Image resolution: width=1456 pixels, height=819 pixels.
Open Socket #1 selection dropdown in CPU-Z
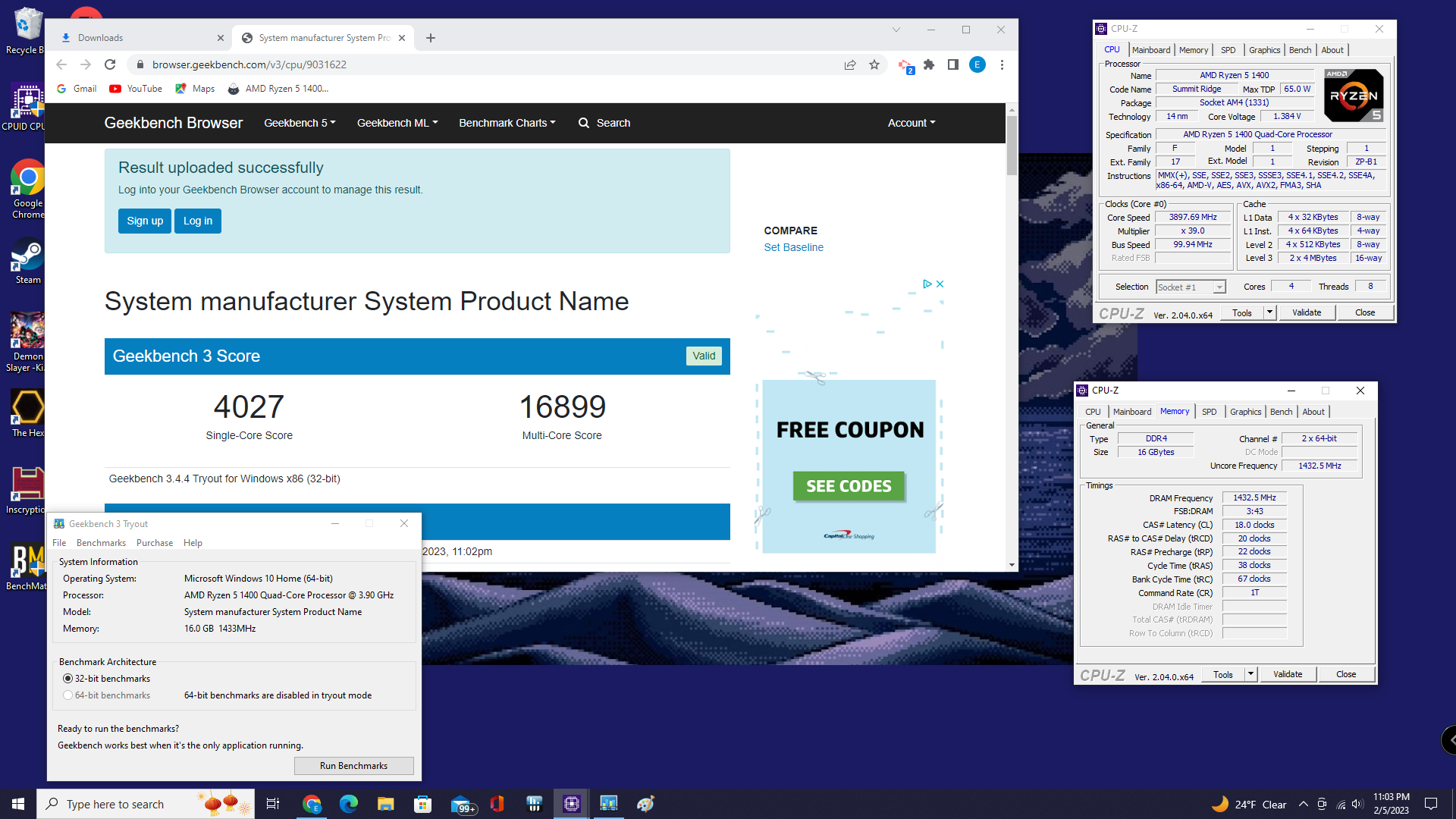pyautogui.click(x=1191, y=287)
